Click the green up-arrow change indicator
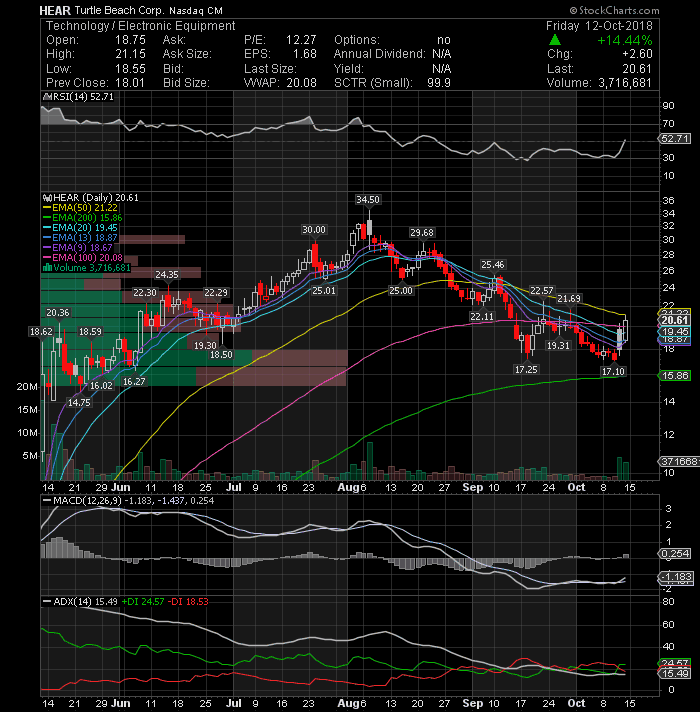The image size is (700, 712). 555,40
